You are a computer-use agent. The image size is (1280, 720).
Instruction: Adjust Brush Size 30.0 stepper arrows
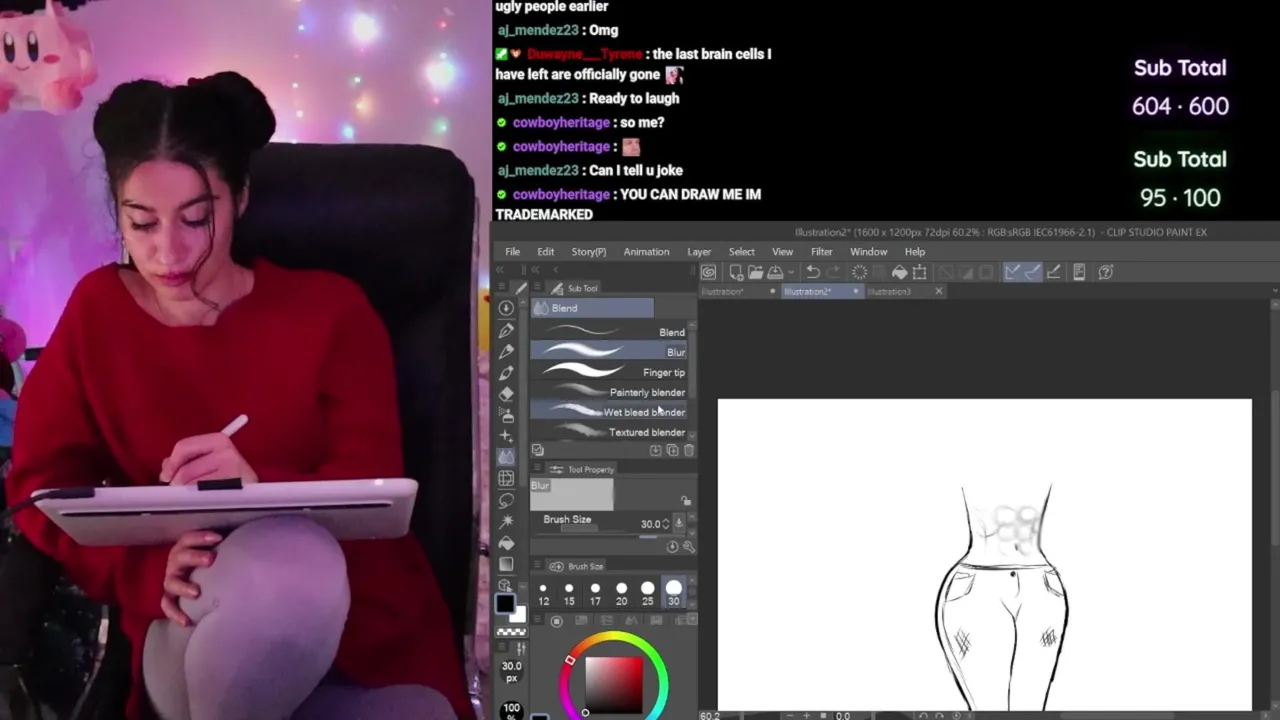coord(666,523)
